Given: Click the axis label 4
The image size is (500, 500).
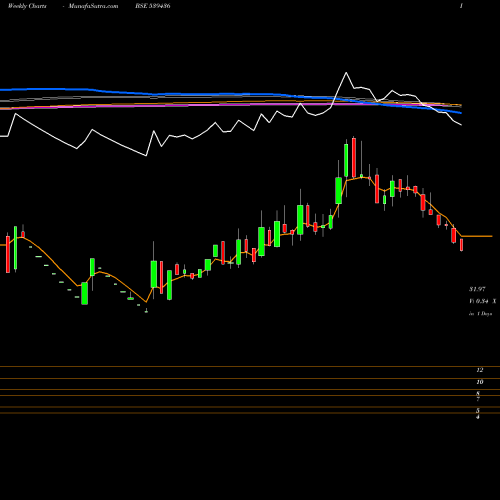Looking at the screenshot, I should 478,417.
